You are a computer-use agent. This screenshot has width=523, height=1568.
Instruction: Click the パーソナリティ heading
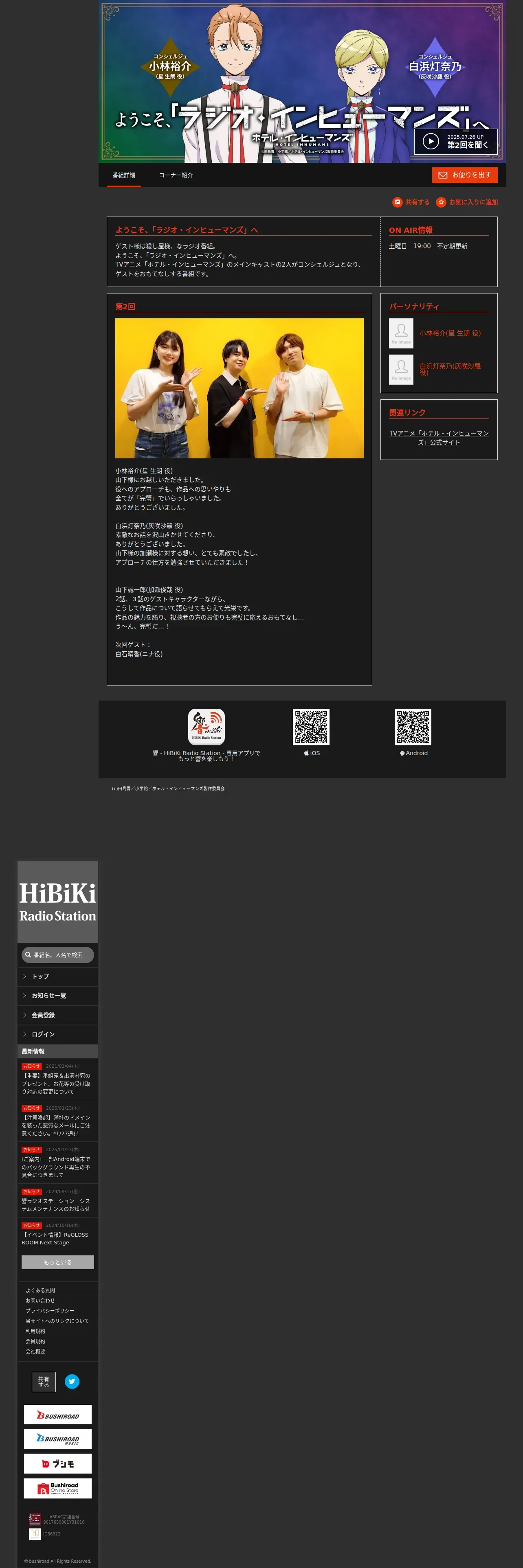414,307
